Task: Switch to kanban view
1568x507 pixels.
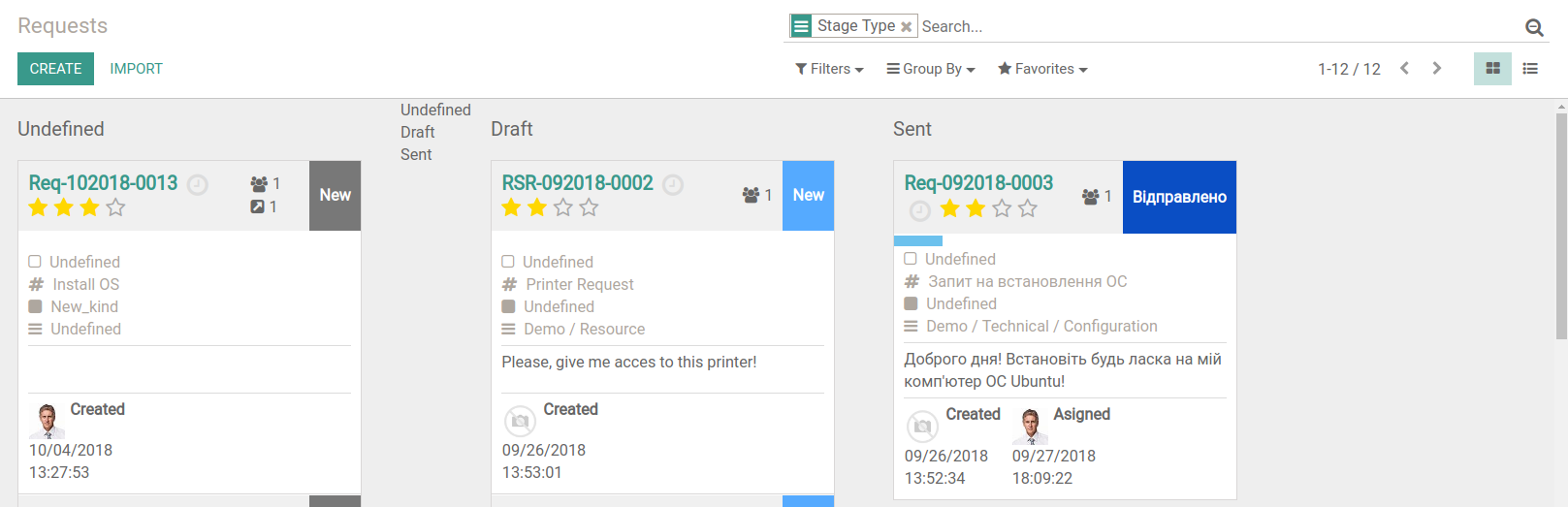Action: pyautogui.click(x=1492, y=69)
